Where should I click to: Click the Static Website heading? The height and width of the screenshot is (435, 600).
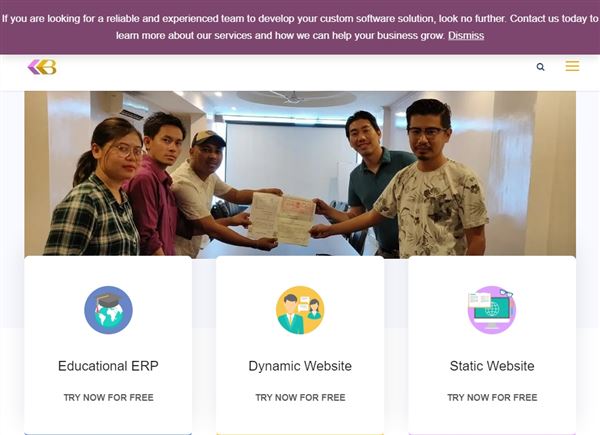tap(492, 366)
